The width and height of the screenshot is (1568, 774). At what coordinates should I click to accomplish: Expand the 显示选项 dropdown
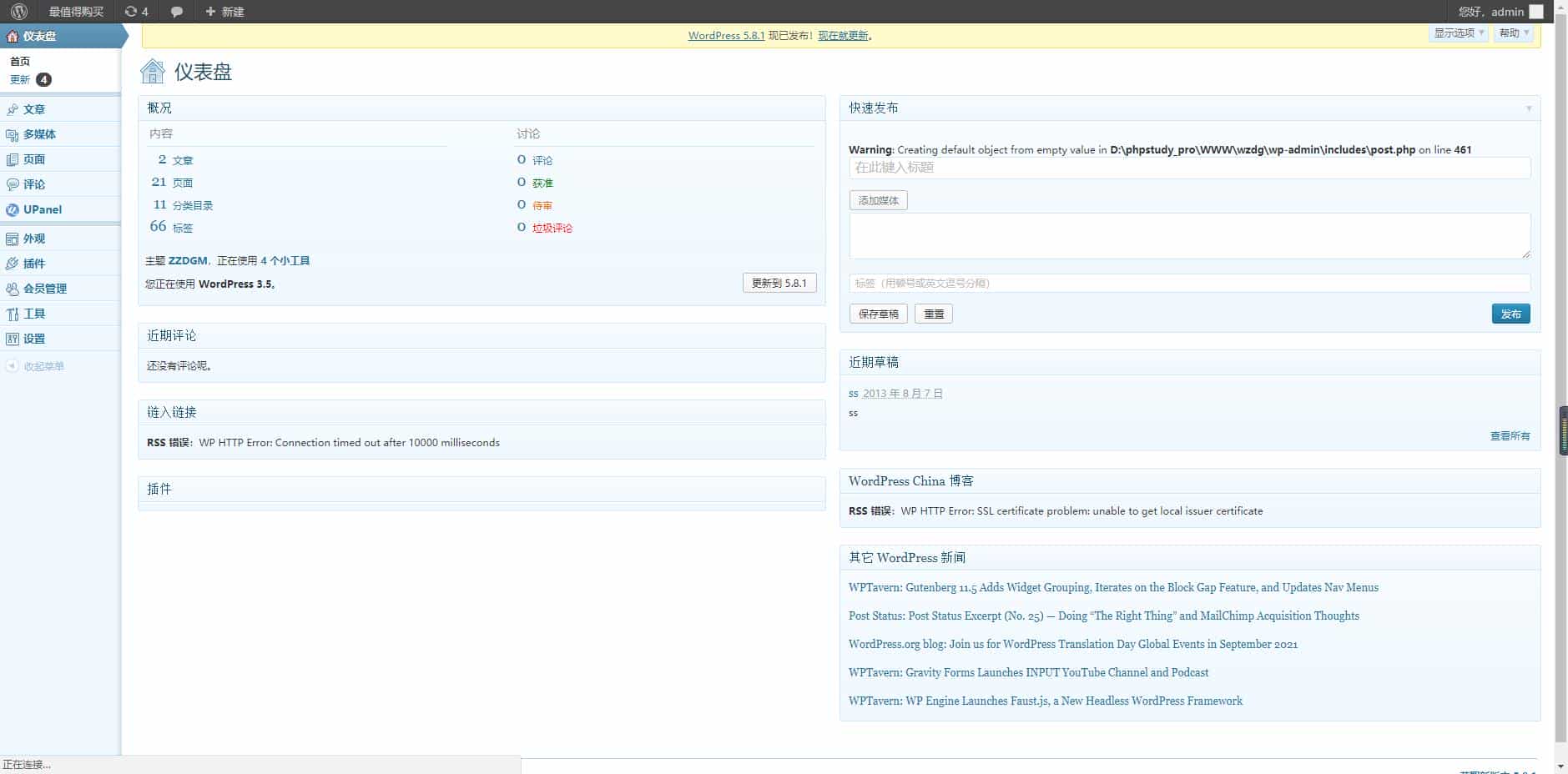coord(1458,33)
